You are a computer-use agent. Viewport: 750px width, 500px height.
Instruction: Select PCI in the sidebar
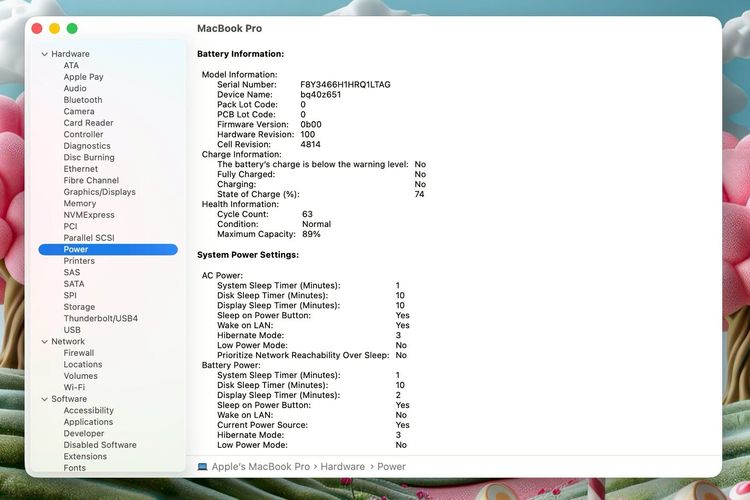pyautogui.click(x=70, y=226)
